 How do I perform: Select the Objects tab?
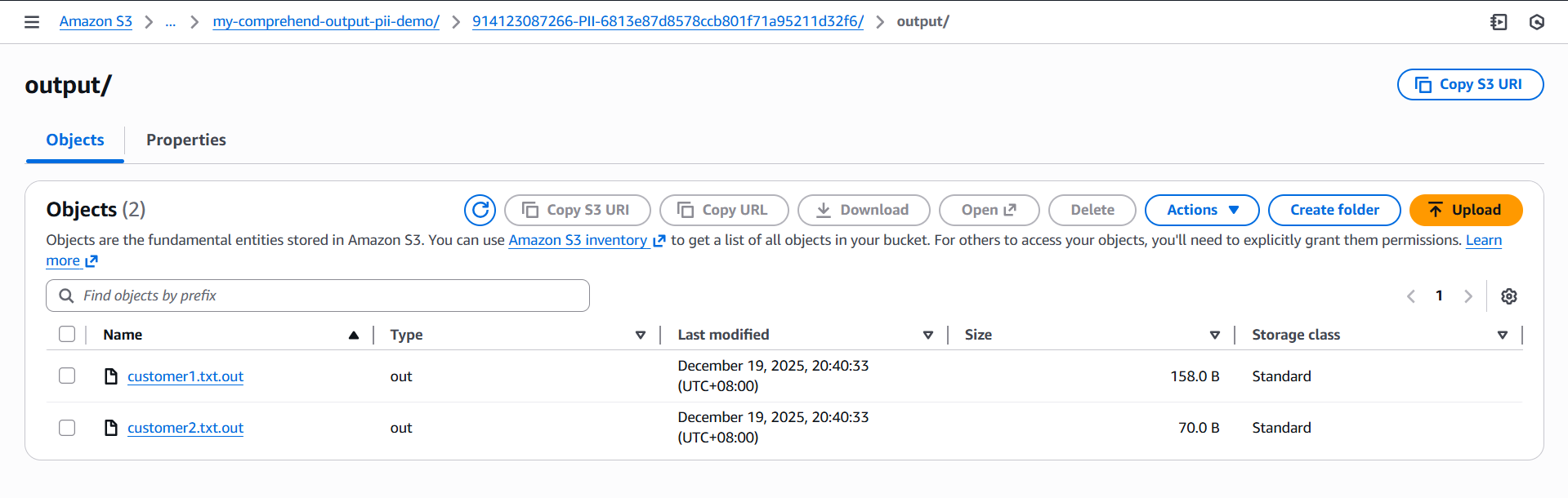(x=74, y=140)
